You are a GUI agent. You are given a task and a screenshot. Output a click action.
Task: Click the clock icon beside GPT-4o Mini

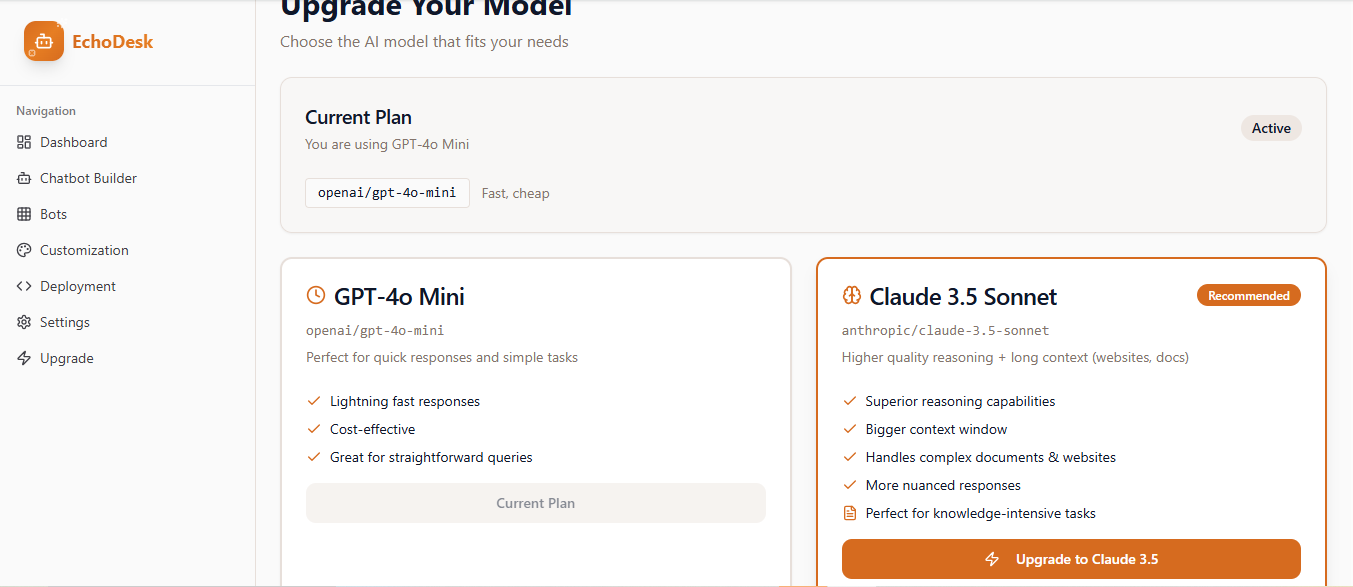pos(316,295)
